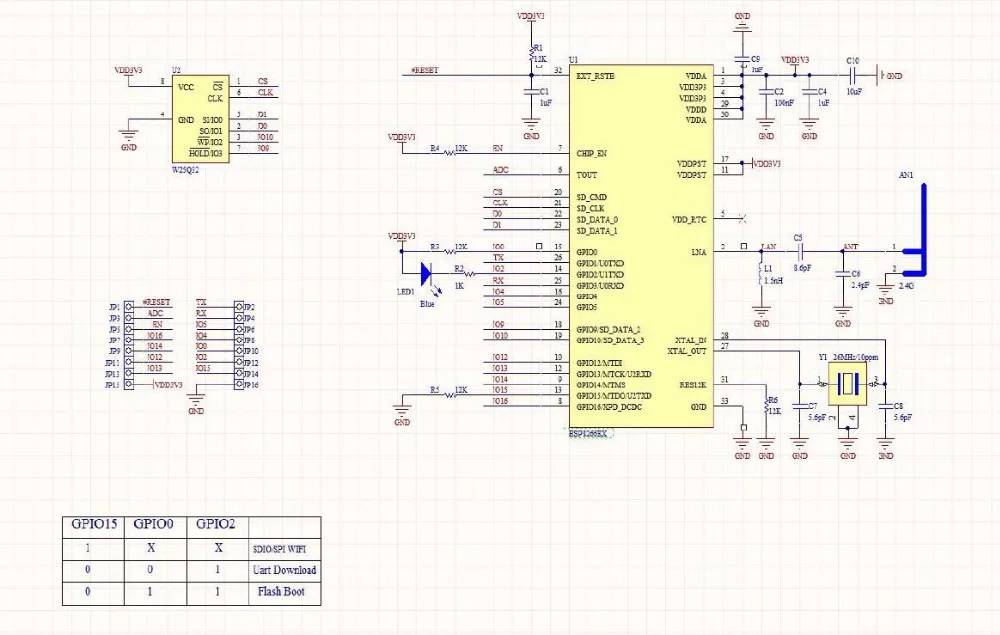
Task: Click the Flash Boot table entry
Action: (283, 592)
